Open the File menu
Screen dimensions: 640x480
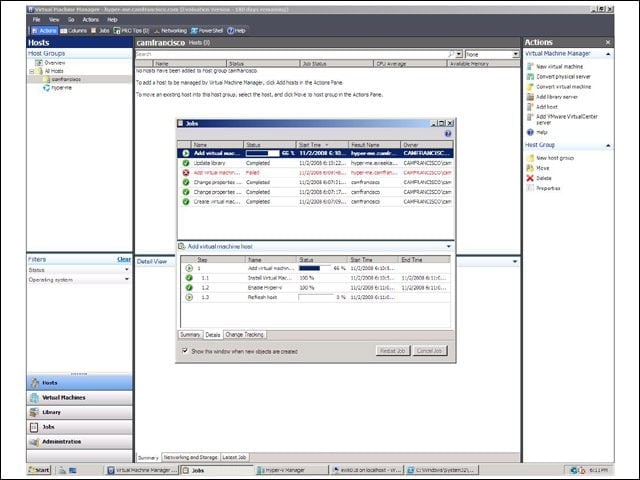point(36,20)
